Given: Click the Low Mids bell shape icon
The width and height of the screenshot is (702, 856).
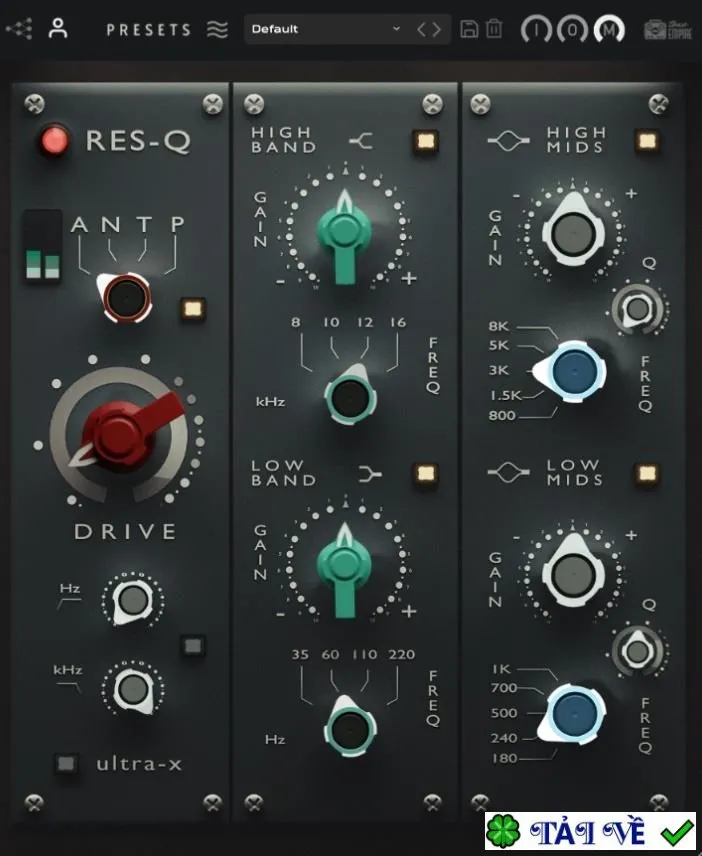Looking at the screenshot, I should (x=508, y=472).
